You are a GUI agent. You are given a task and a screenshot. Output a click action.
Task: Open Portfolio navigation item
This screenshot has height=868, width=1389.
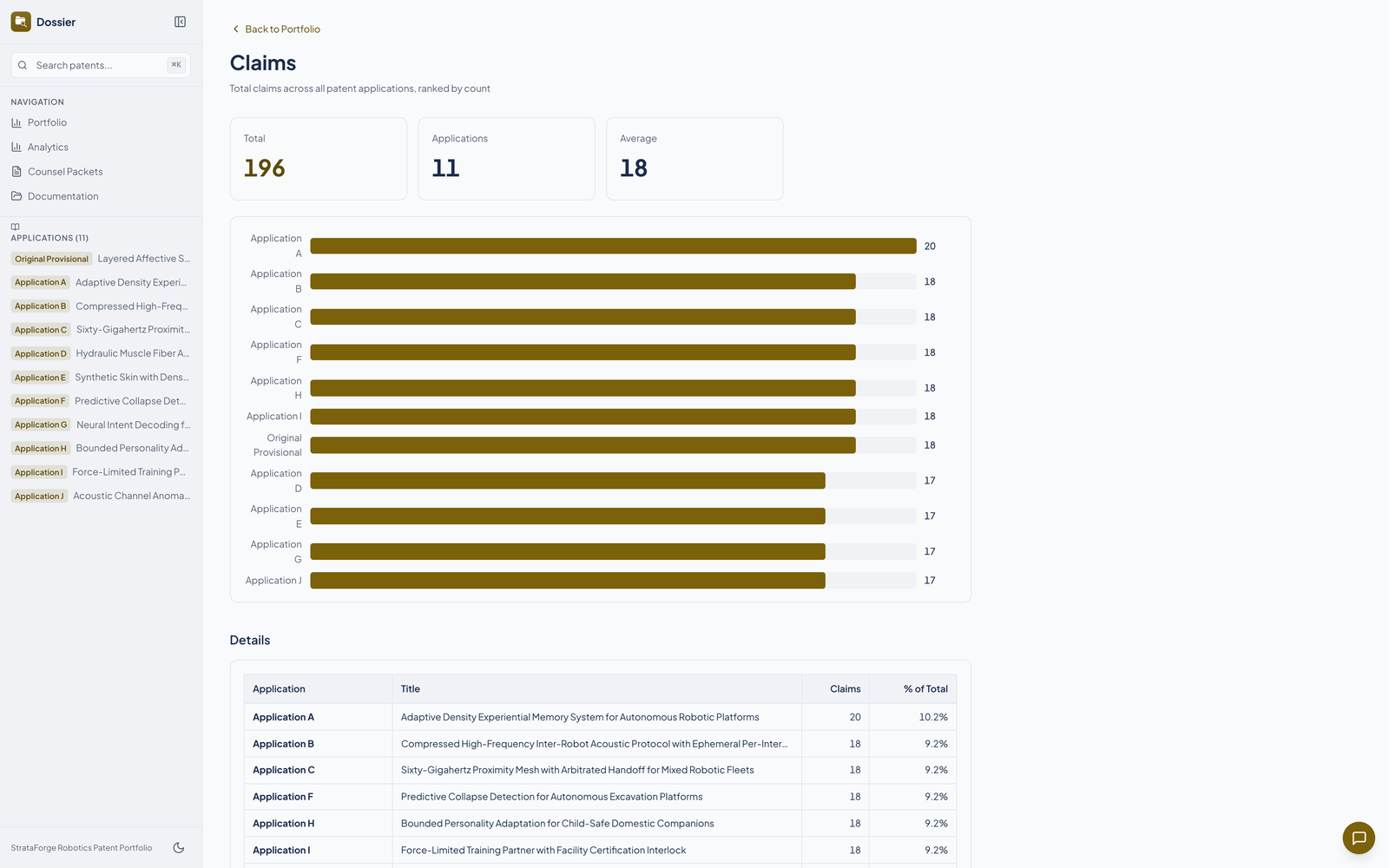click(101, 122)
